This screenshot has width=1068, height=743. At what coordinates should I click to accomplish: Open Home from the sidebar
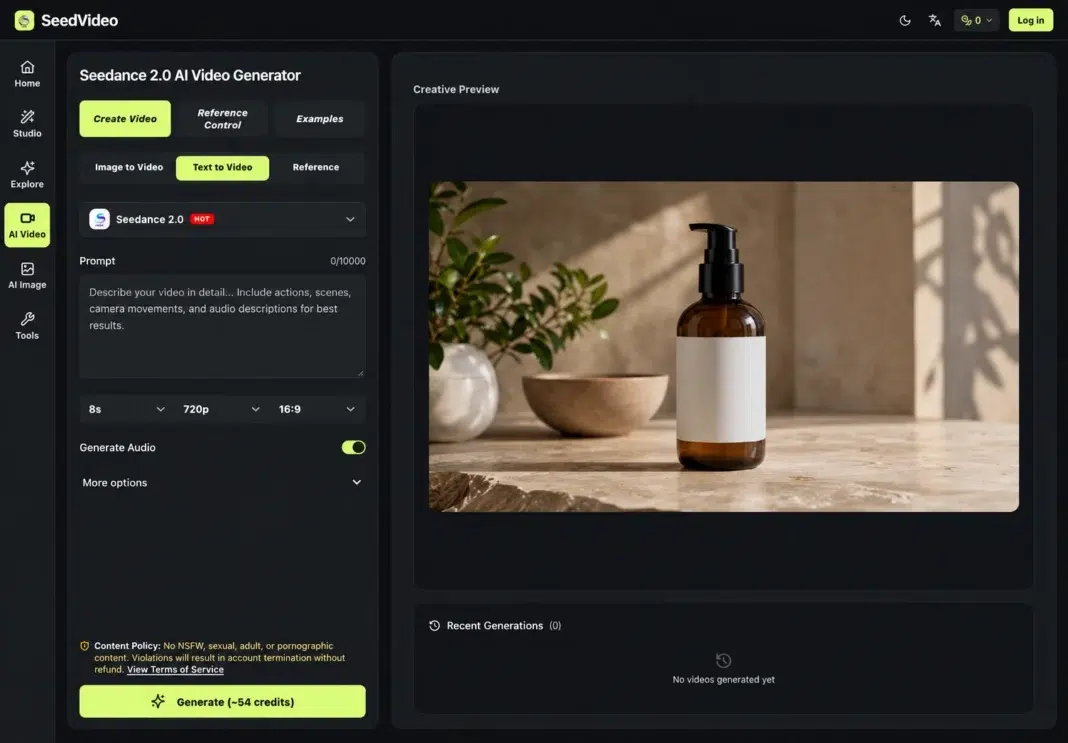[x=27, y=74]
